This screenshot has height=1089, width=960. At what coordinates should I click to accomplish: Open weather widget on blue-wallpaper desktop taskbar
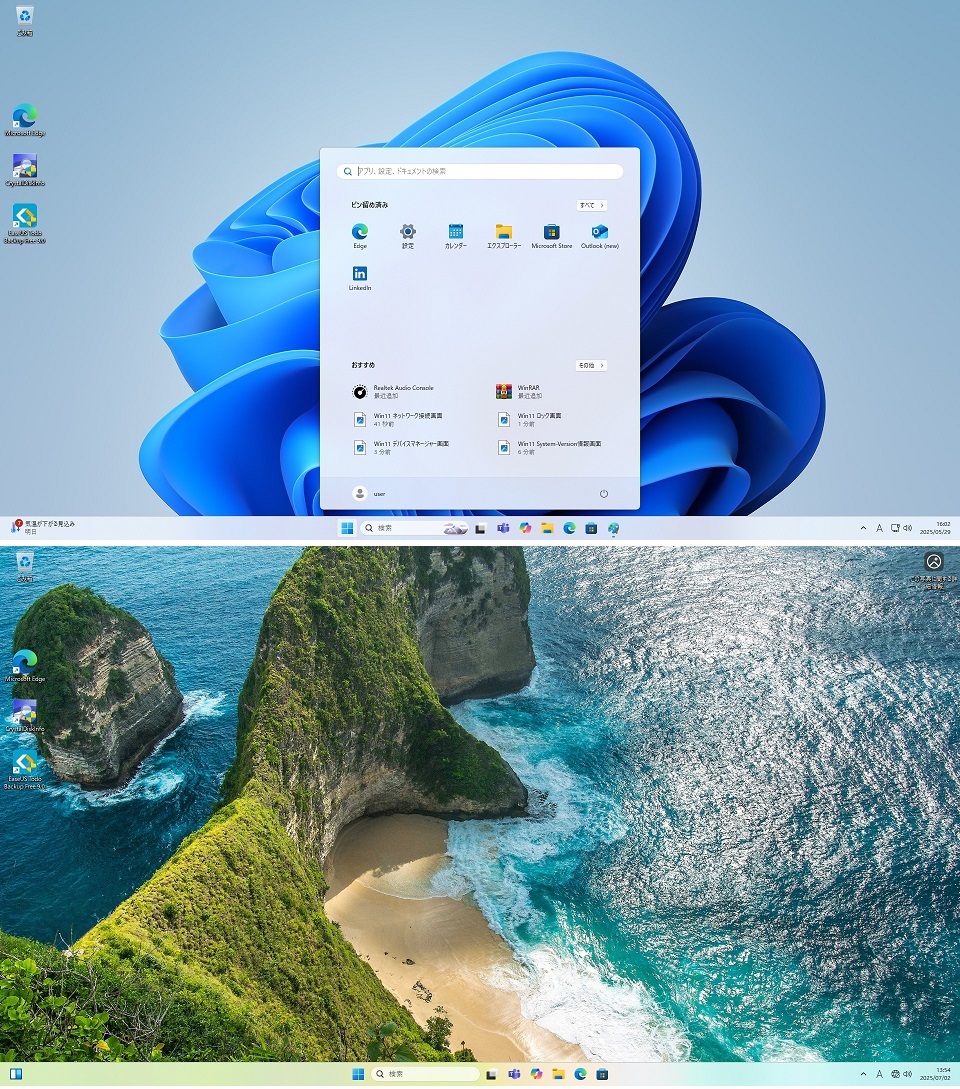coord(43,527)
